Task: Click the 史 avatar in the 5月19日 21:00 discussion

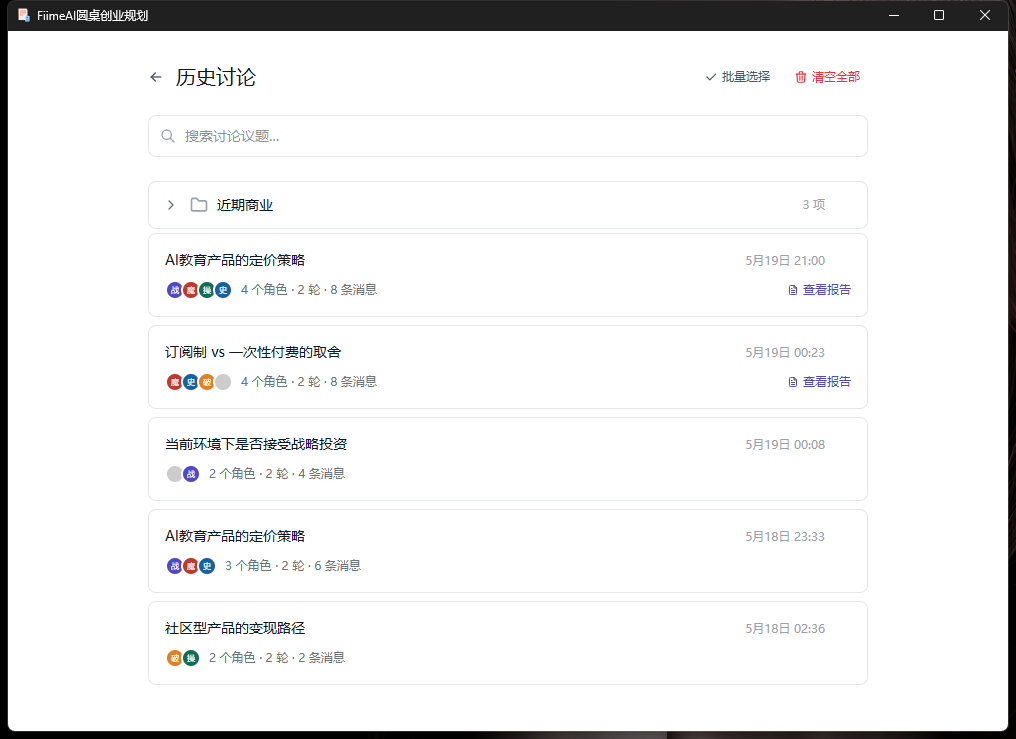Action: pyautogui.click(x=223, y=290)
